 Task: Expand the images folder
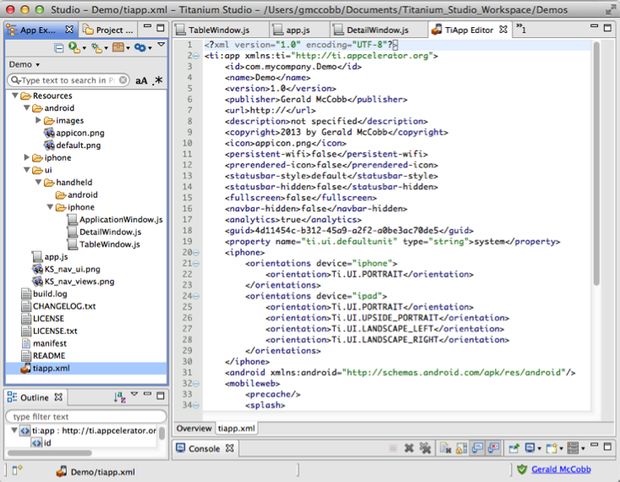[38, 120]
